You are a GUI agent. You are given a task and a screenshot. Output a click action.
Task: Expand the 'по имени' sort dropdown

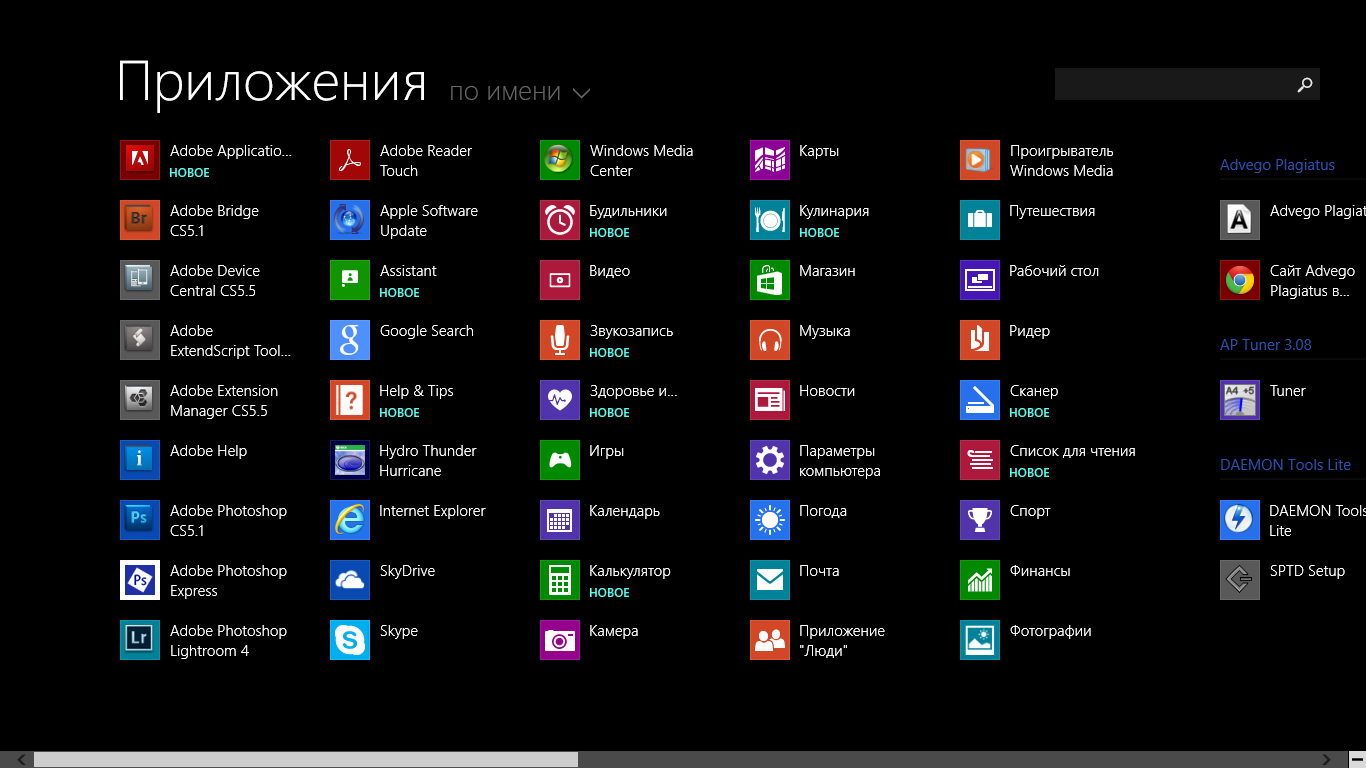point(520,92)
